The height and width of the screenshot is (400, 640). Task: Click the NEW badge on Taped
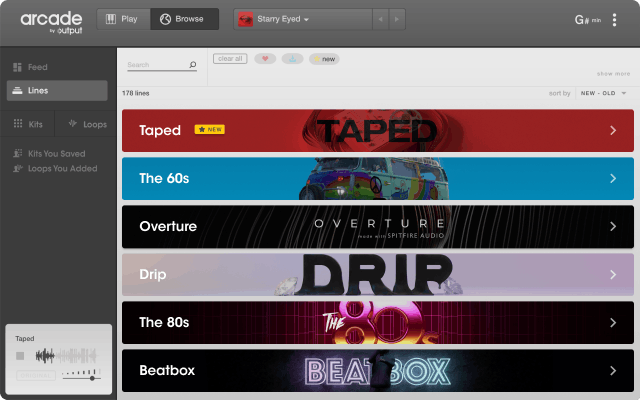(209, 129)
